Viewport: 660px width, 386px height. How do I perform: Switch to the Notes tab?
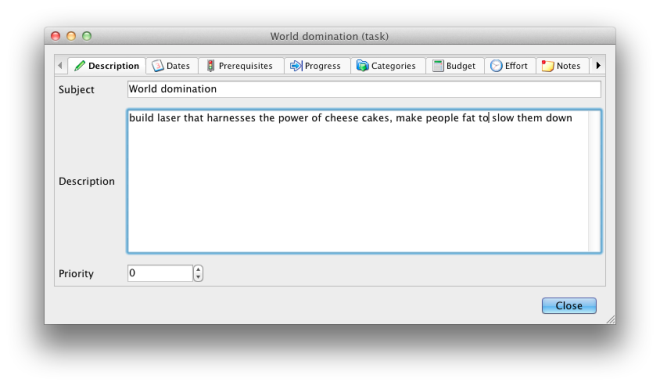click(562, 66)
